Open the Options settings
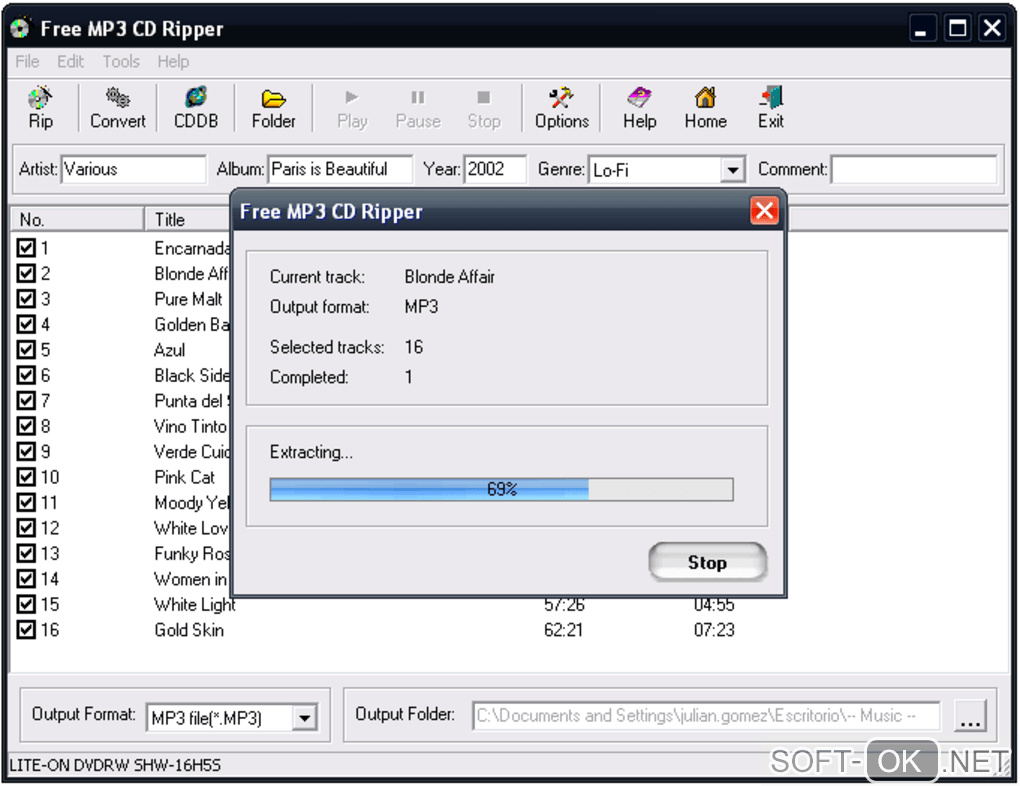Image resolution: width=1020 pixels, height=786 pixels. (561, 108)
